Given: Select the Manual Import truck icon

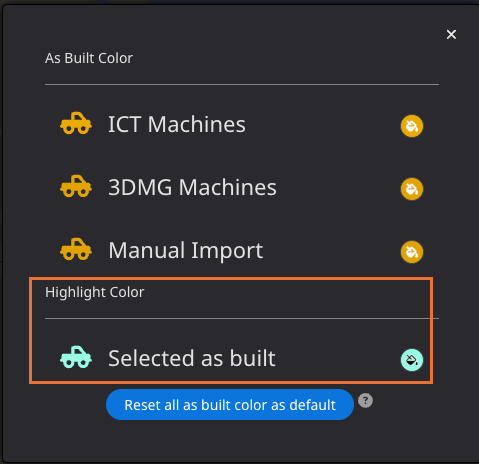Looking at the screenshot, I should [76, 249].
